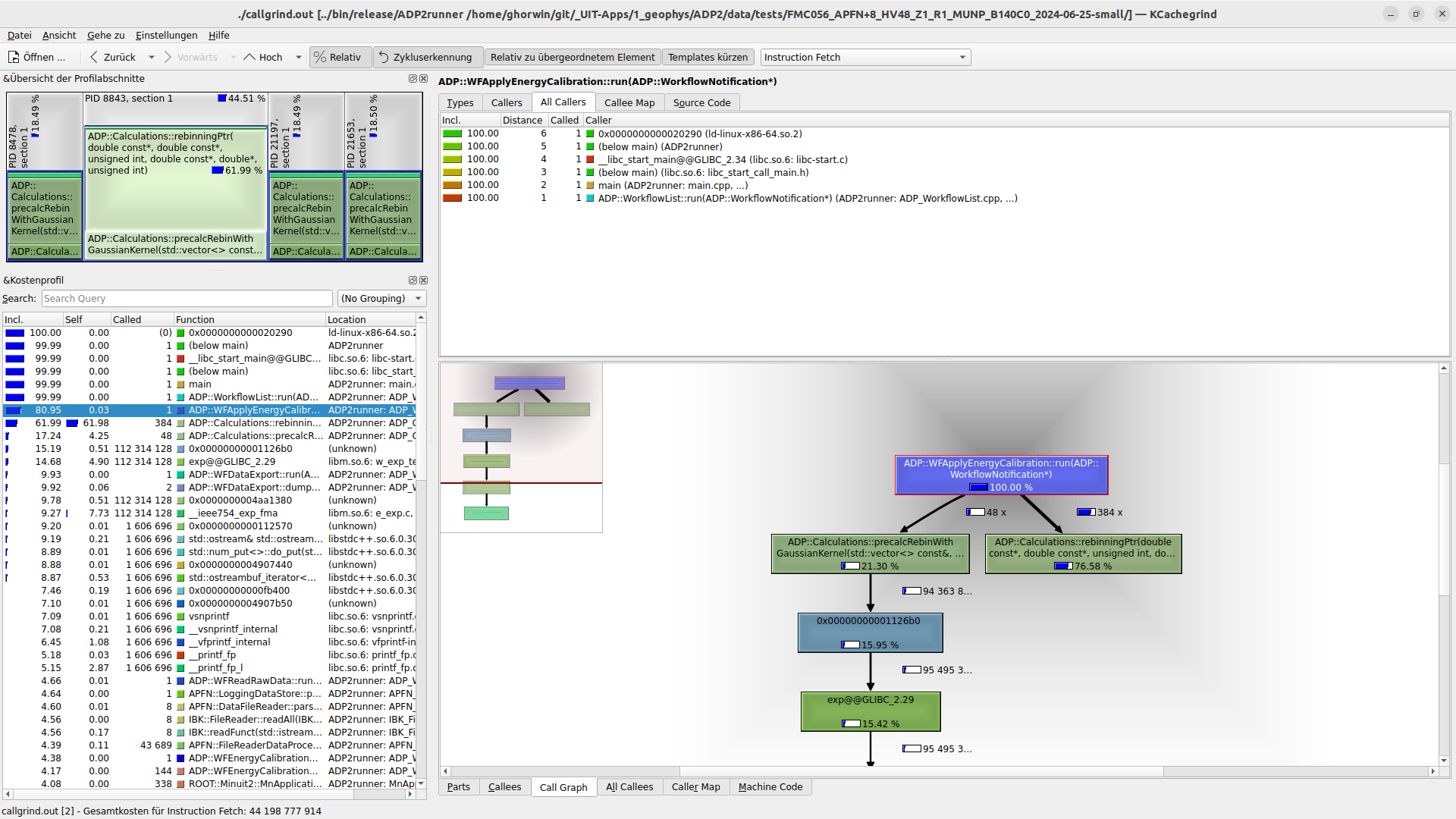Click the Öffnen (open file) toolbar icon

(x=14, y=57)
